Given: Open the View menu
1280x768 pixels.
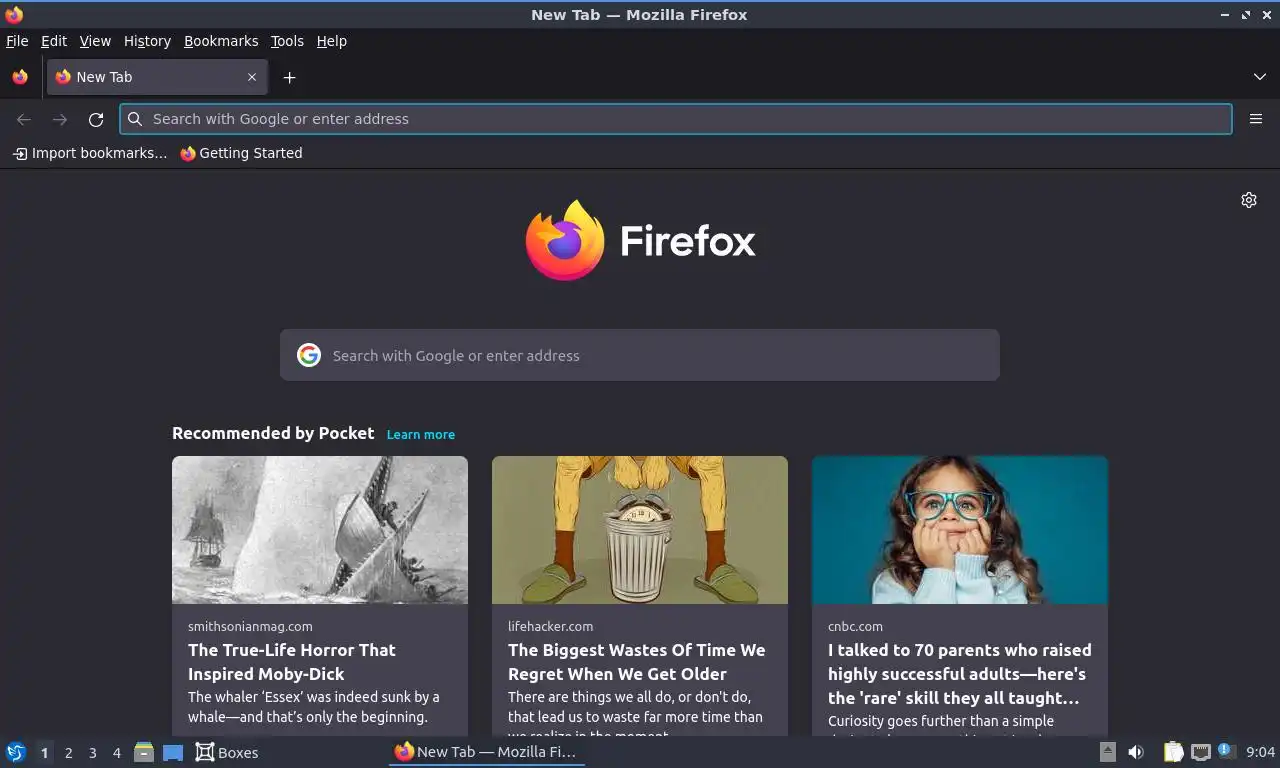Looking at the screenshot, I should tap(95, 41).
